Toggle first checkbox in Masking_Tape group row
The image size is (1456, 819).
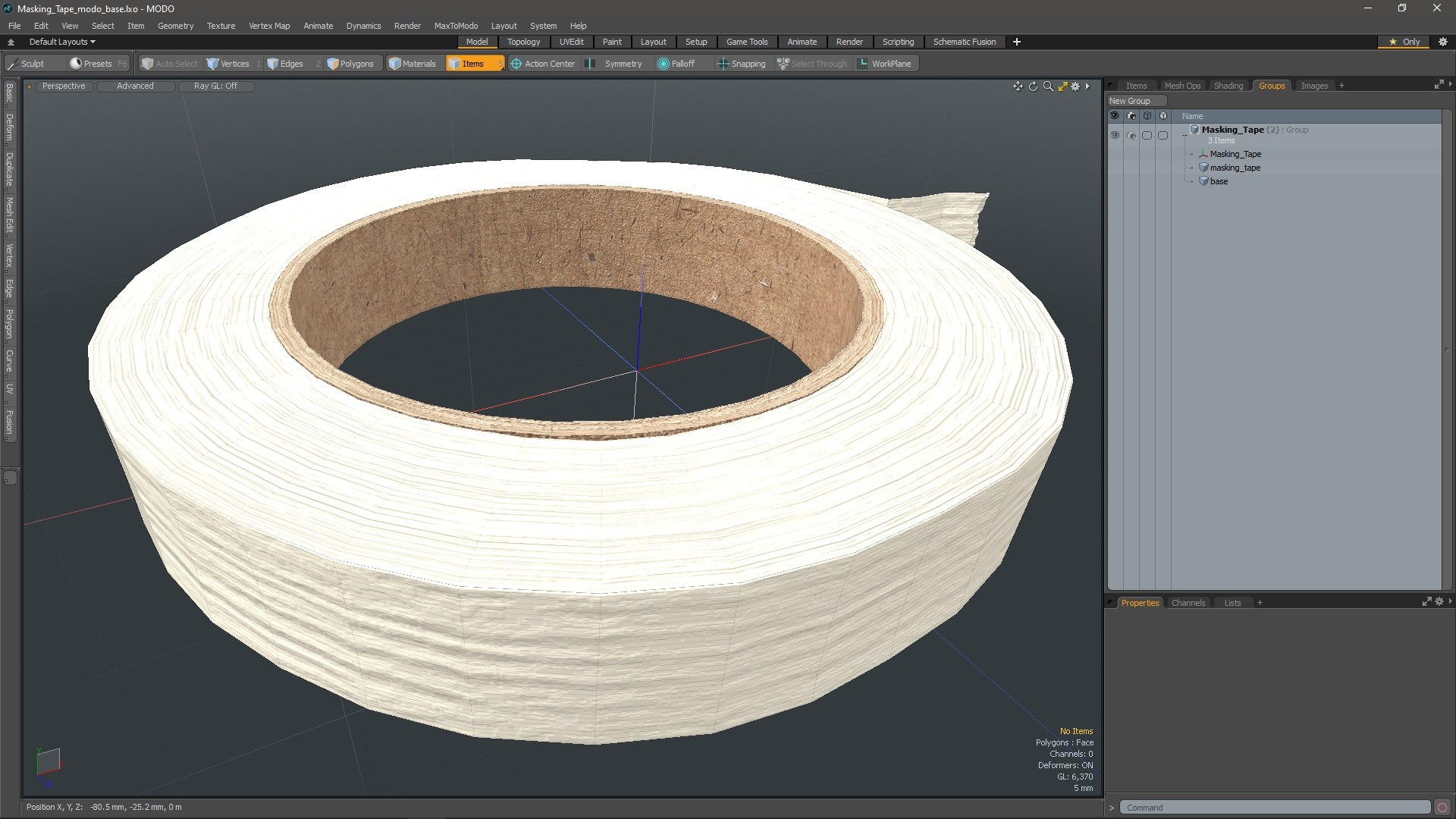[x=1147, y=135]
